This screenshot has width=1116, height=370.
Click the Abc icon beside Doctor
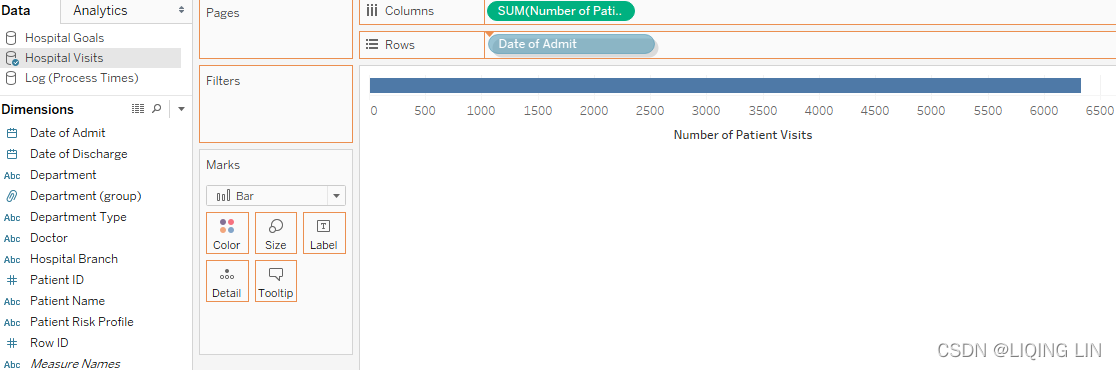[11, 238]
